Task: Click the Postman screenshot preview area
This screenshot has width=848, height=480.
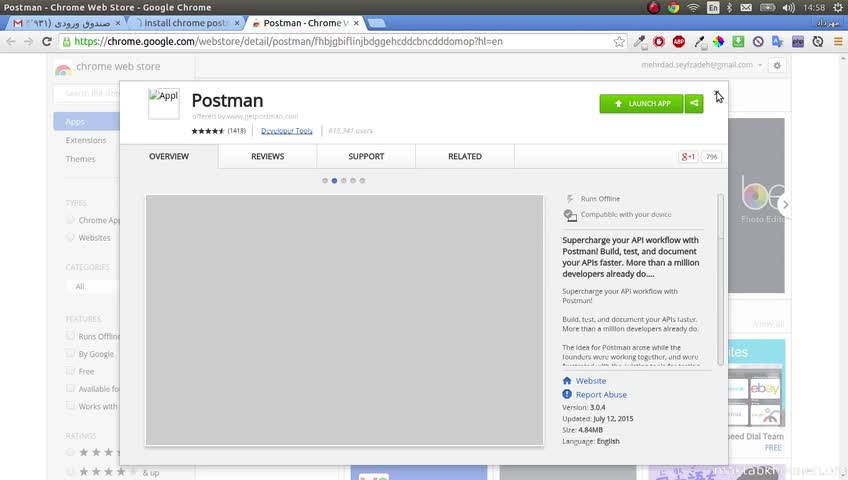Action: click(x=344, y=320)
